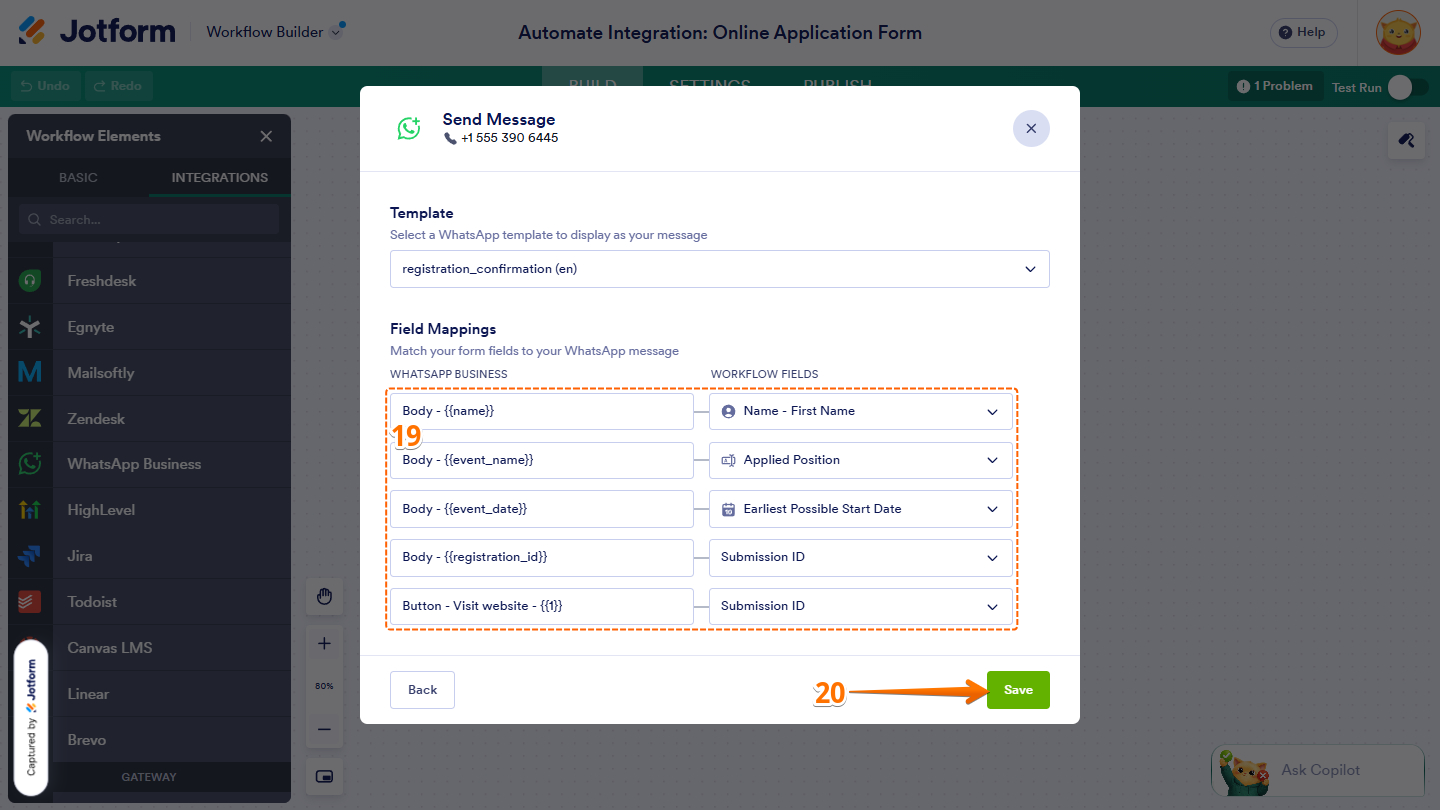Open the Help button
The image size is (1440, 810).
(1303, 32)
